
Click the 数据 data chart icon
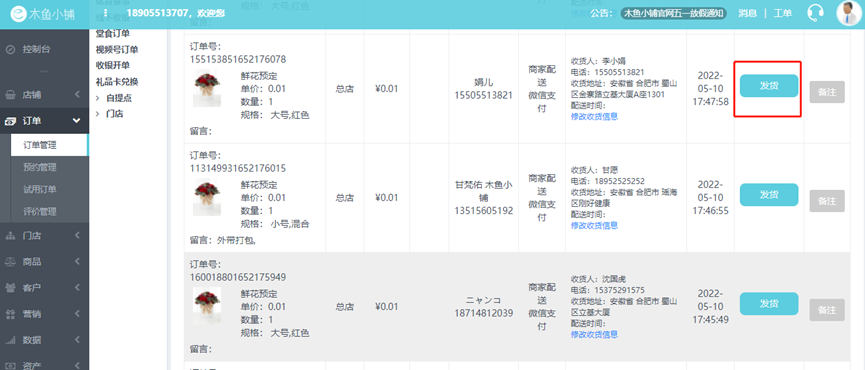tap(10, 340)
